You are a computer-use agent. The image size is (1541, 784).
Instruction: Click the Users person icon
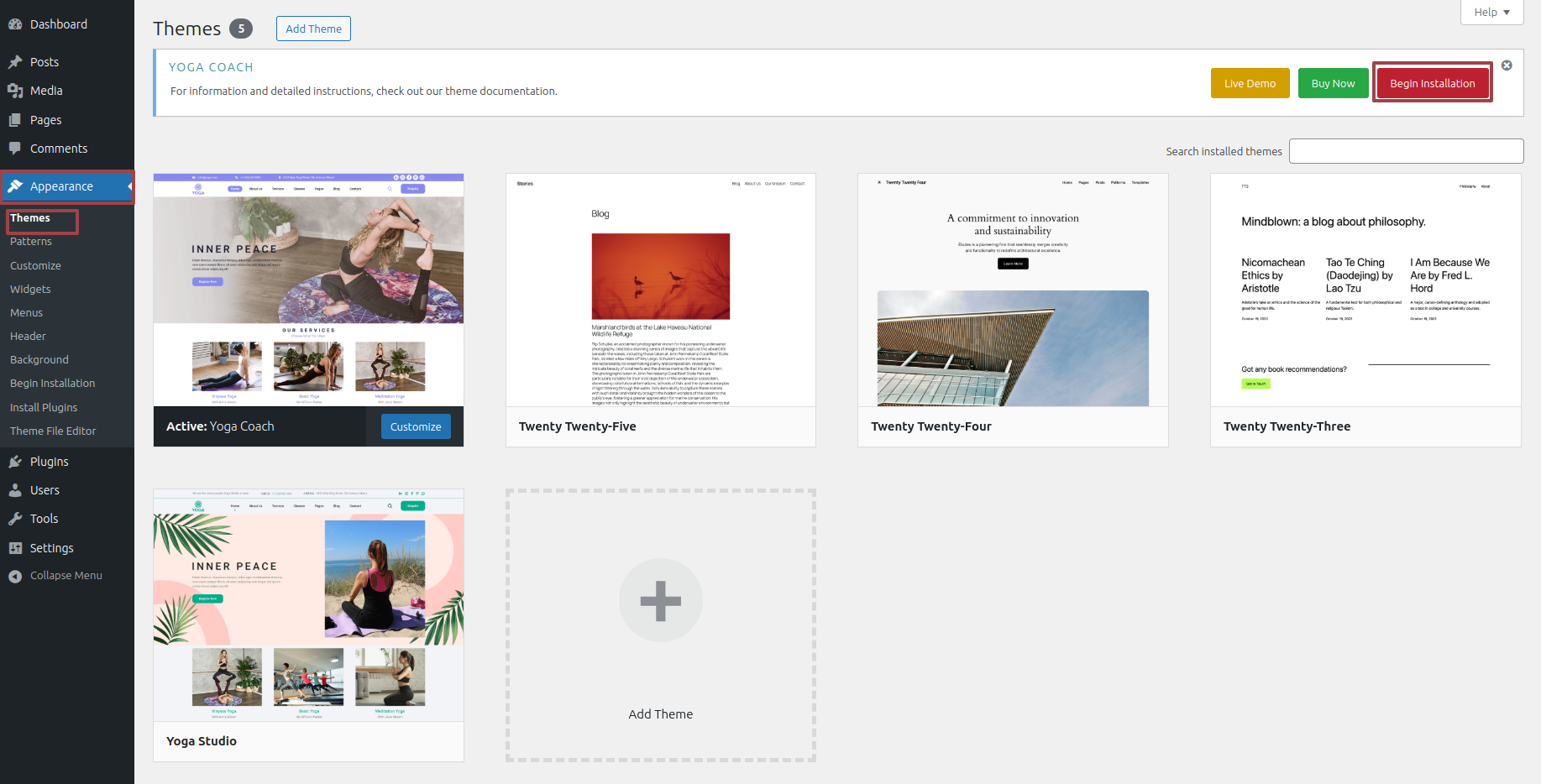(x=15, y=490)
